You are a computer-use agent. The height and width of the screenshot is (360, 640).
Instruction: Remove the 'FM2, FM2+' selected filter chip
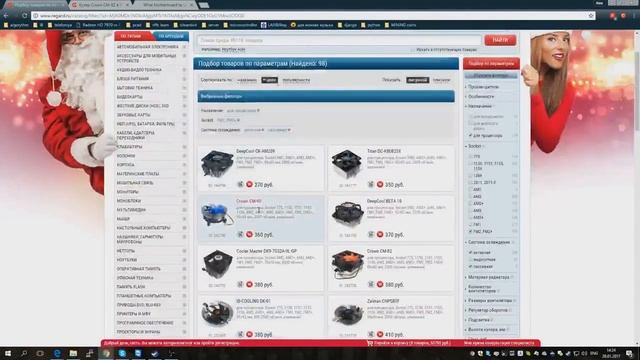(x=238, y=120)
